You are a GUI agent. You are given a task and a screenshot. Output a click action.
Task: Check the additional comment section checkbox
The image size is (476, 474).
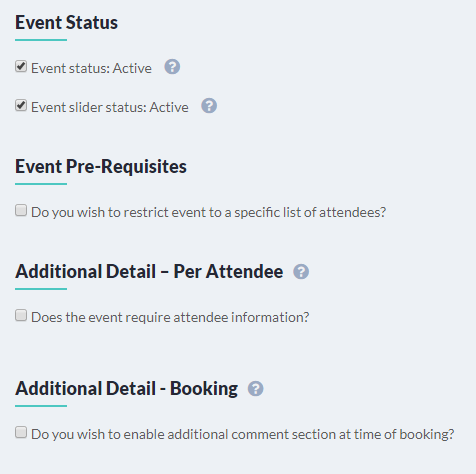click(21, 432)
